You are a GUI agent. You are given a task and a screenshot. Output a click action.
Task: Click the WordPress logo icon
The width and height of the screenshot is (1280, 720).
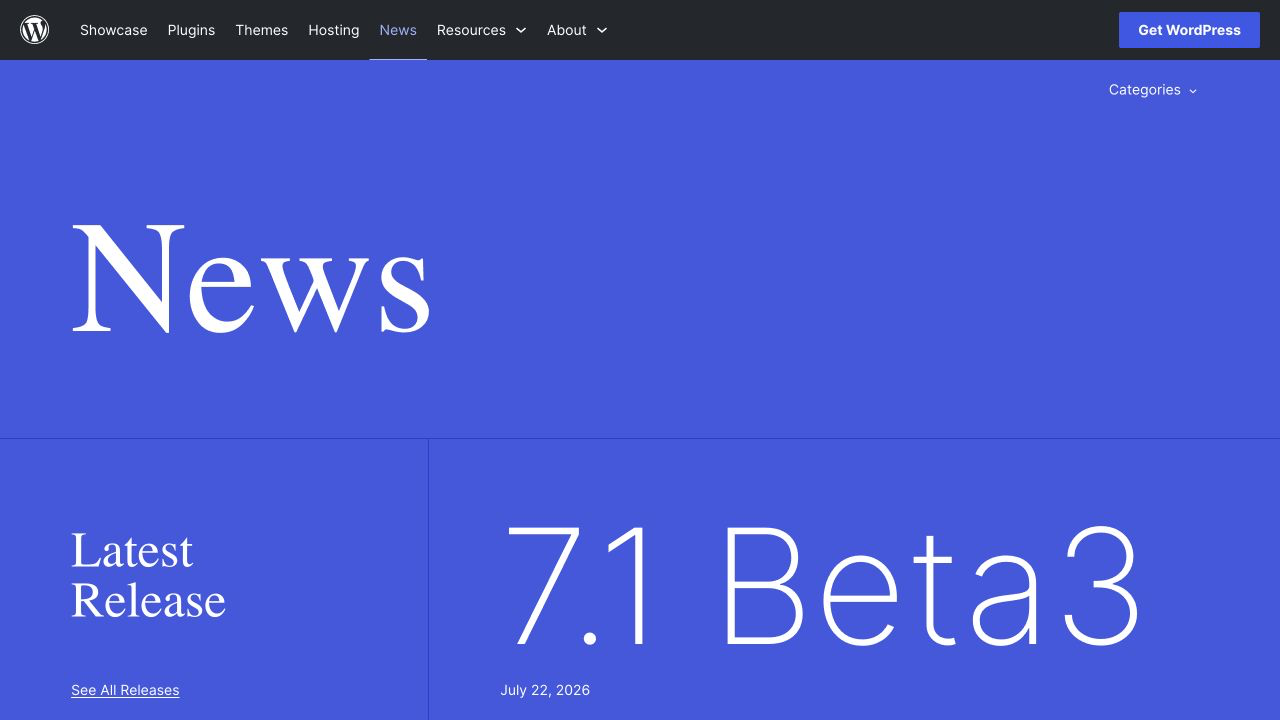pyautogui.click(x=35, y=30)
